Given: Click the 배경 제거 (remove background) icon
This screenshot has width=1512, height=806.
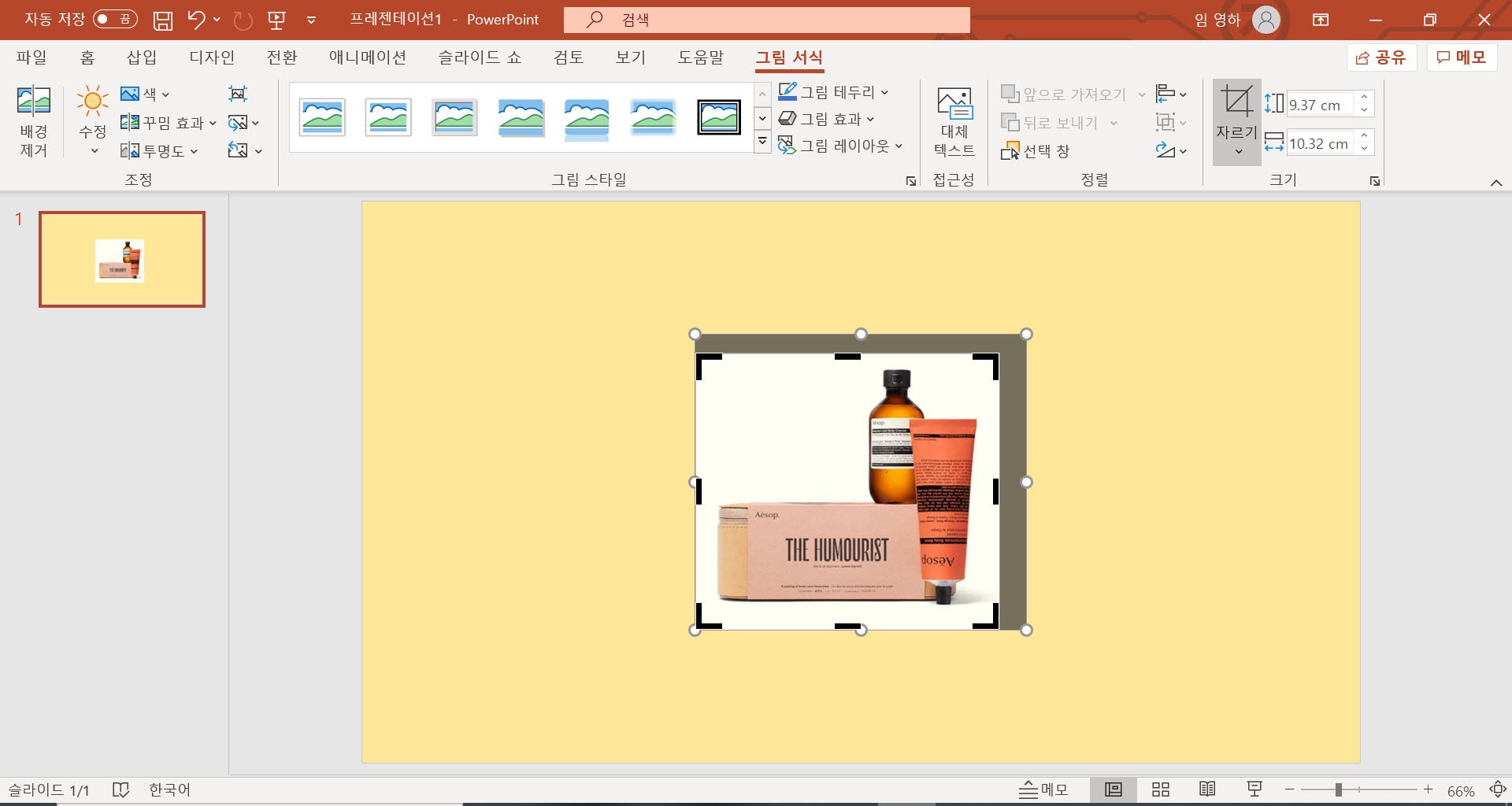Looking at the screenshot, I should pos(34,101).
